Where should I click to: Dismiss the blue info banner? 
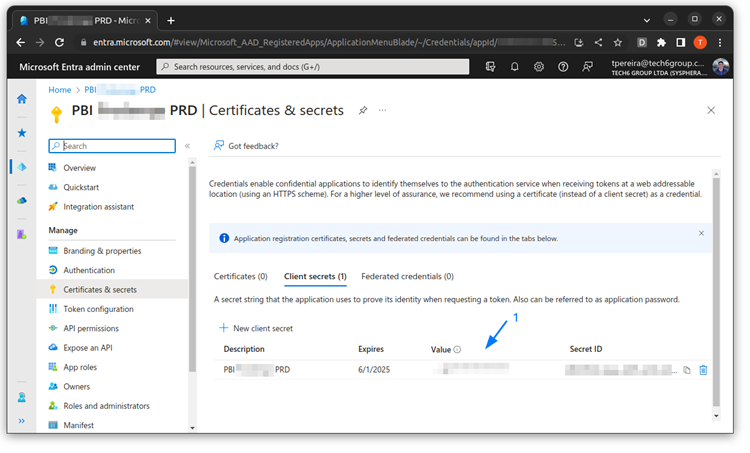click(x=701, y=233)
